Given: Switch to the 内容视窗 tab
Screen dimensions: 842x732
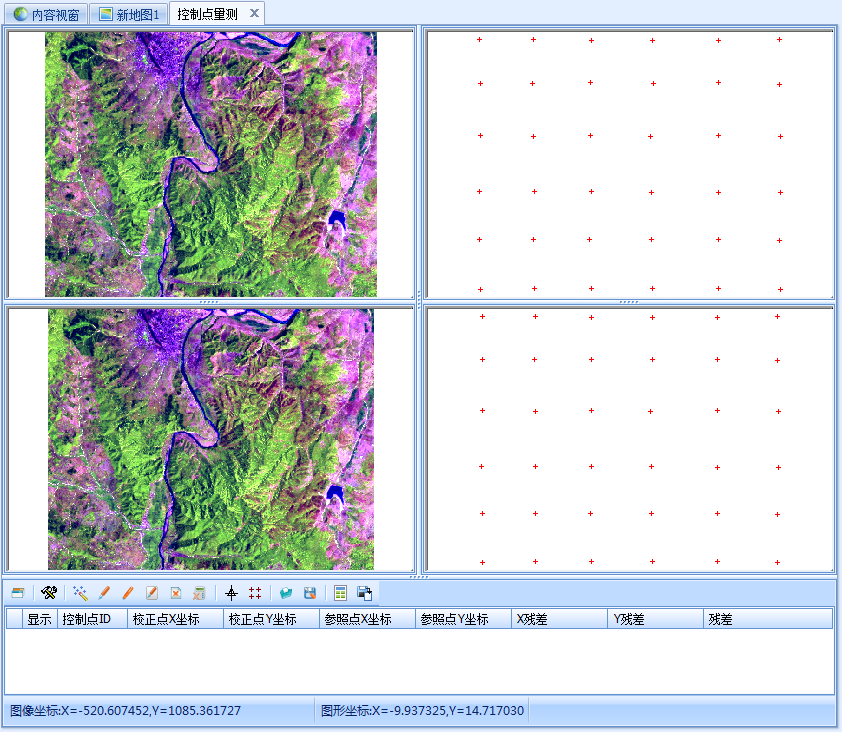Looking at the screenshot, I should click(46, 14).
